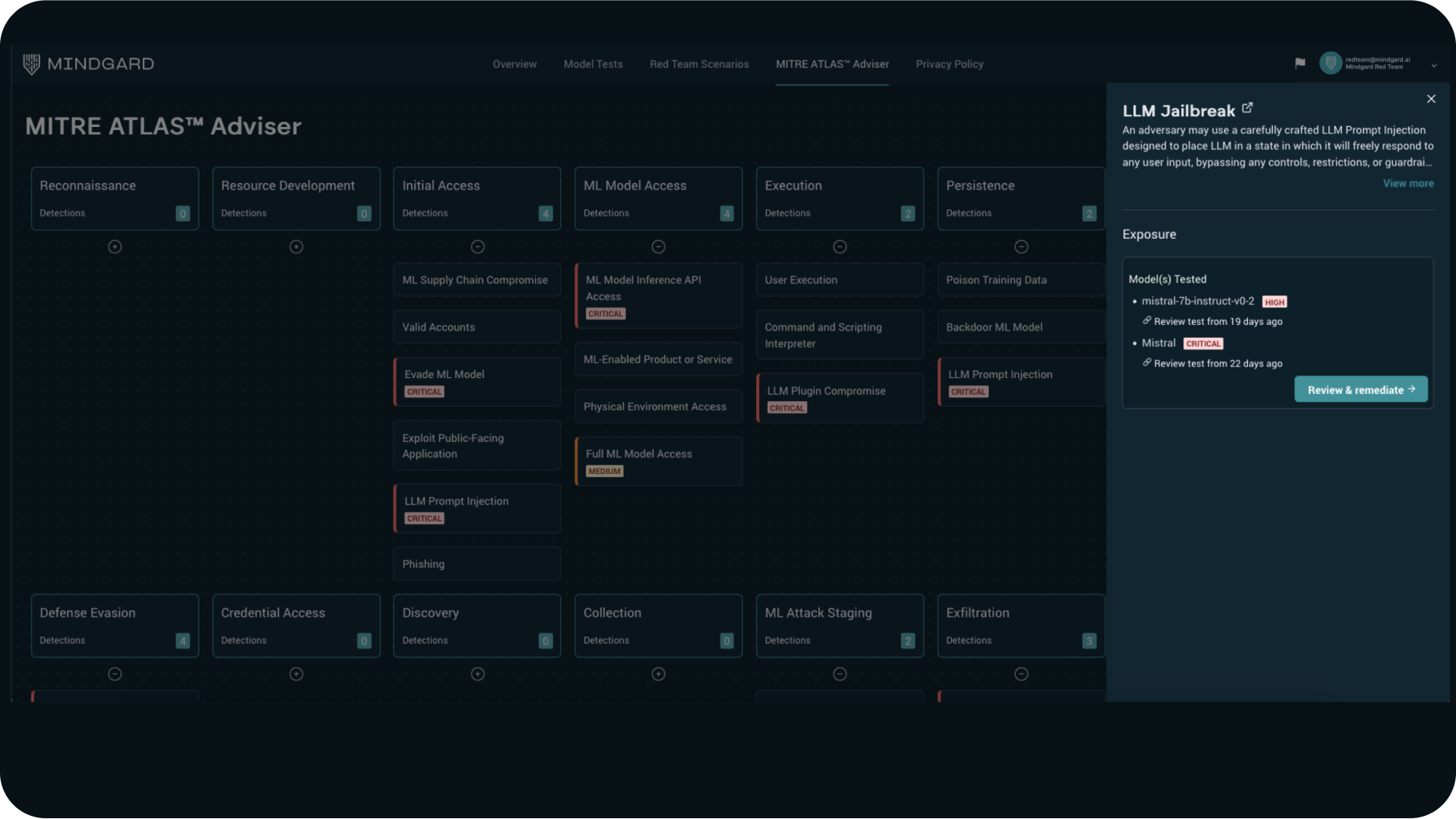This screenshot has height=819, width=1456.
Task: Open Exploit Public-Facing Application technique
Action: click(x=477, y=446)
